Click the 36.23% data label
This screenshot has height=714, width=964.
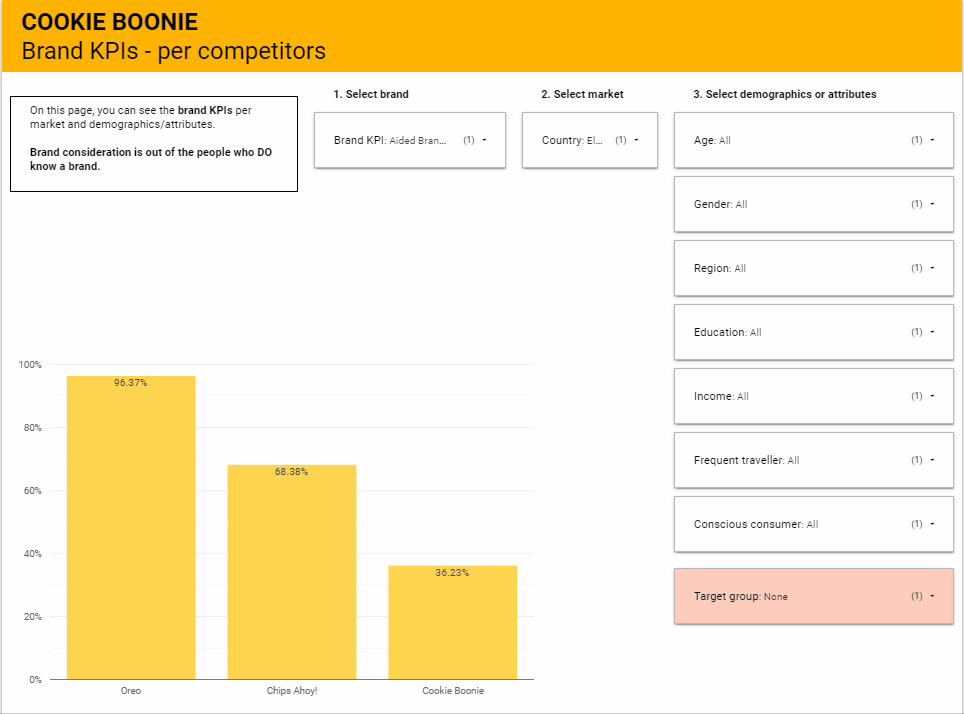click(x=452, y=573)
